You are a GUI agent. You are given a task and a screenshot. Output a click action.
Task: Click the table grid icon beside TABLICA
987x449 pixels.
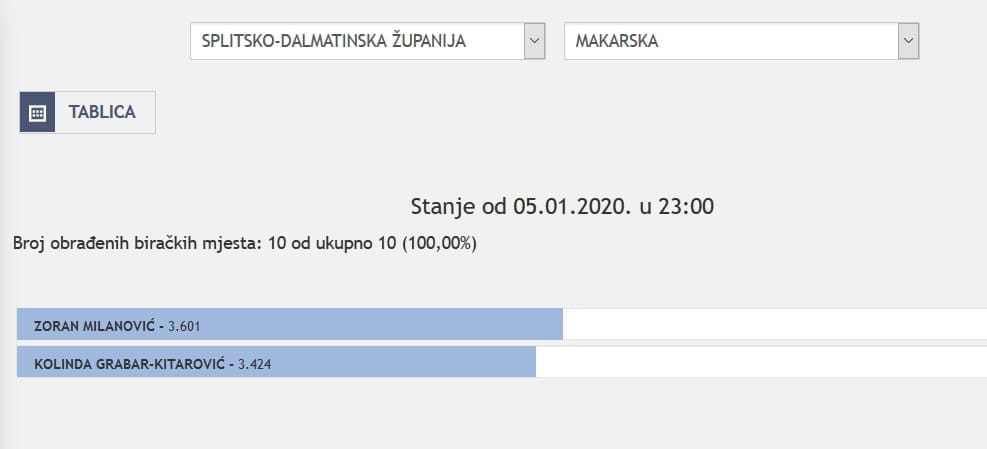click(x=38, y=112)
